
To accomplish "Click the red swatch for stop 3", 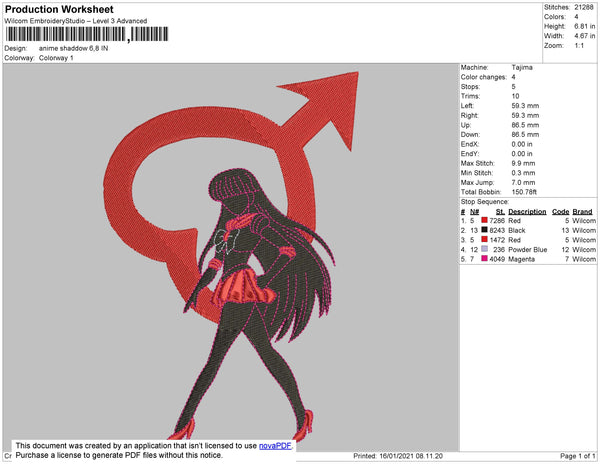I will click(x=484, y=239).
